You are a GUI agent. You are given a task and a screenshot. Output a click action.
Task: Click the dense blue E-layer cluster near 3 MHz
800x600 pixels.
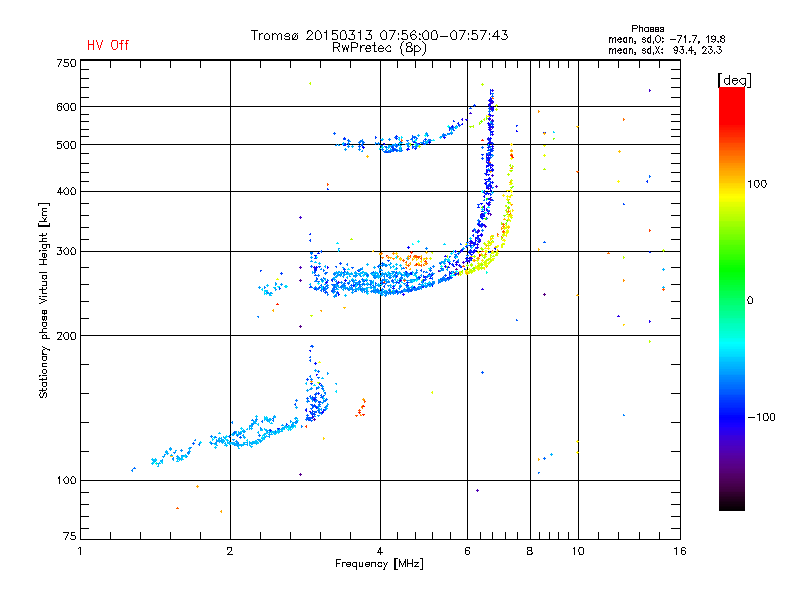pos(316,395)
